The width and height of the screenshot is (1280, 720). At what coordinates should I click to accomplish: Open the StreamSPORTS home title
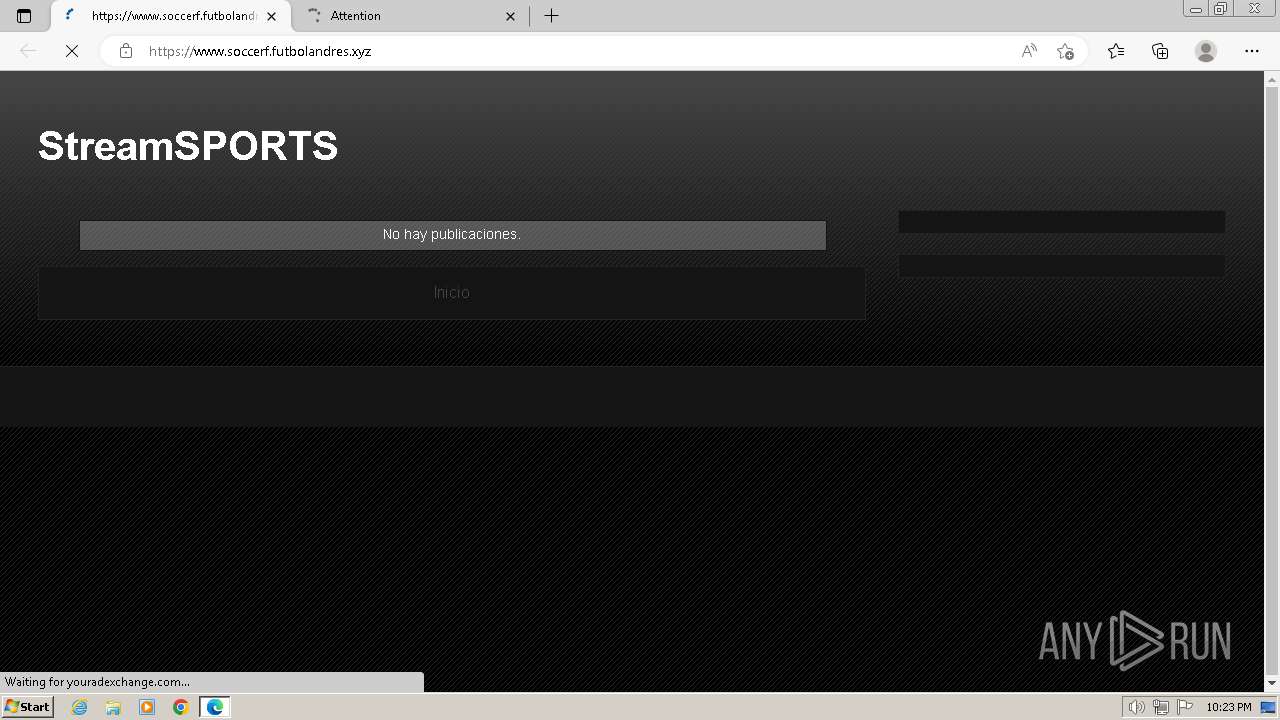pos(188,146)
